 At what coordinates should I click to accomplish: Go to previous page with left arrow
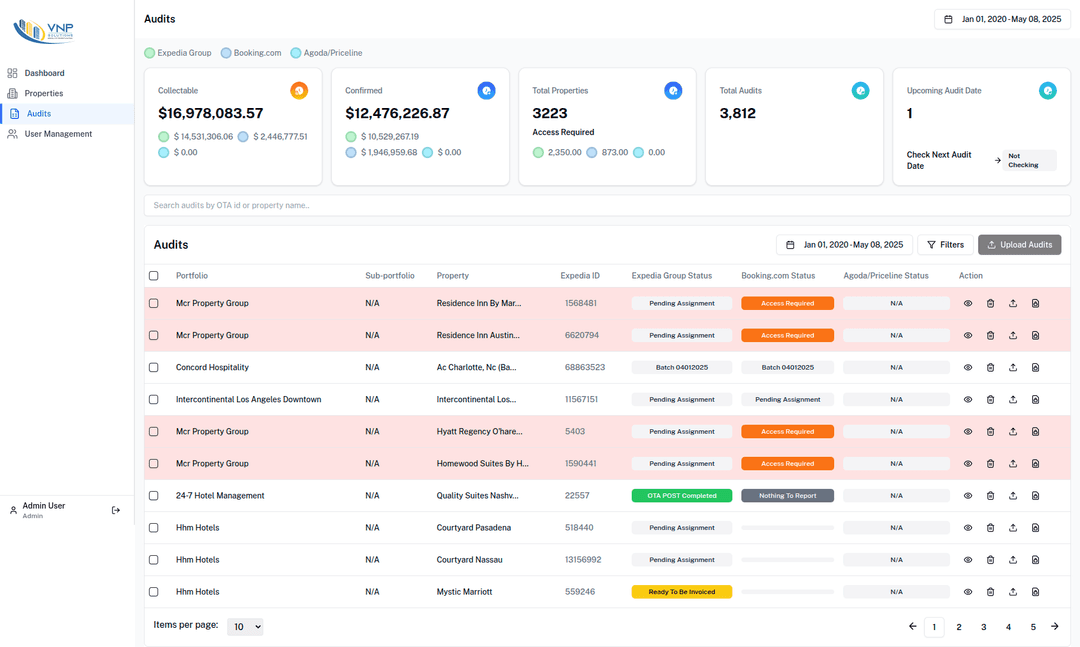(x=913, y=626)
